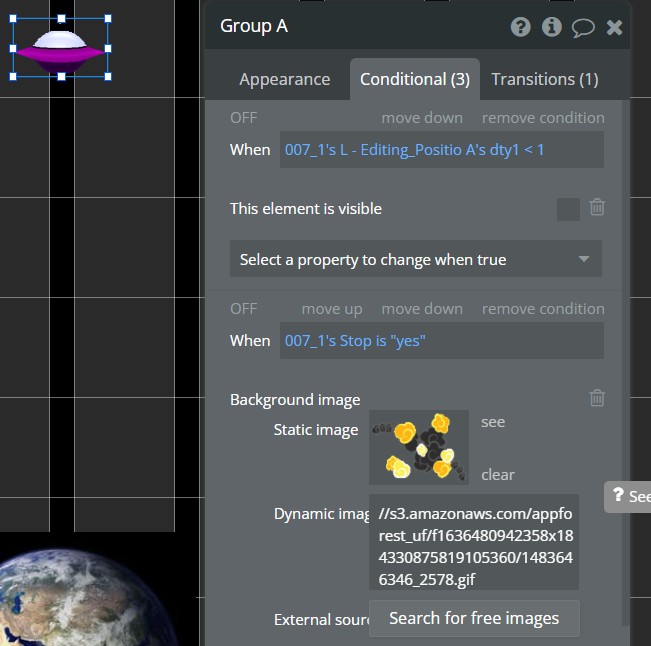
Task: Click the Group A panel title
Action: pos(254,26)
